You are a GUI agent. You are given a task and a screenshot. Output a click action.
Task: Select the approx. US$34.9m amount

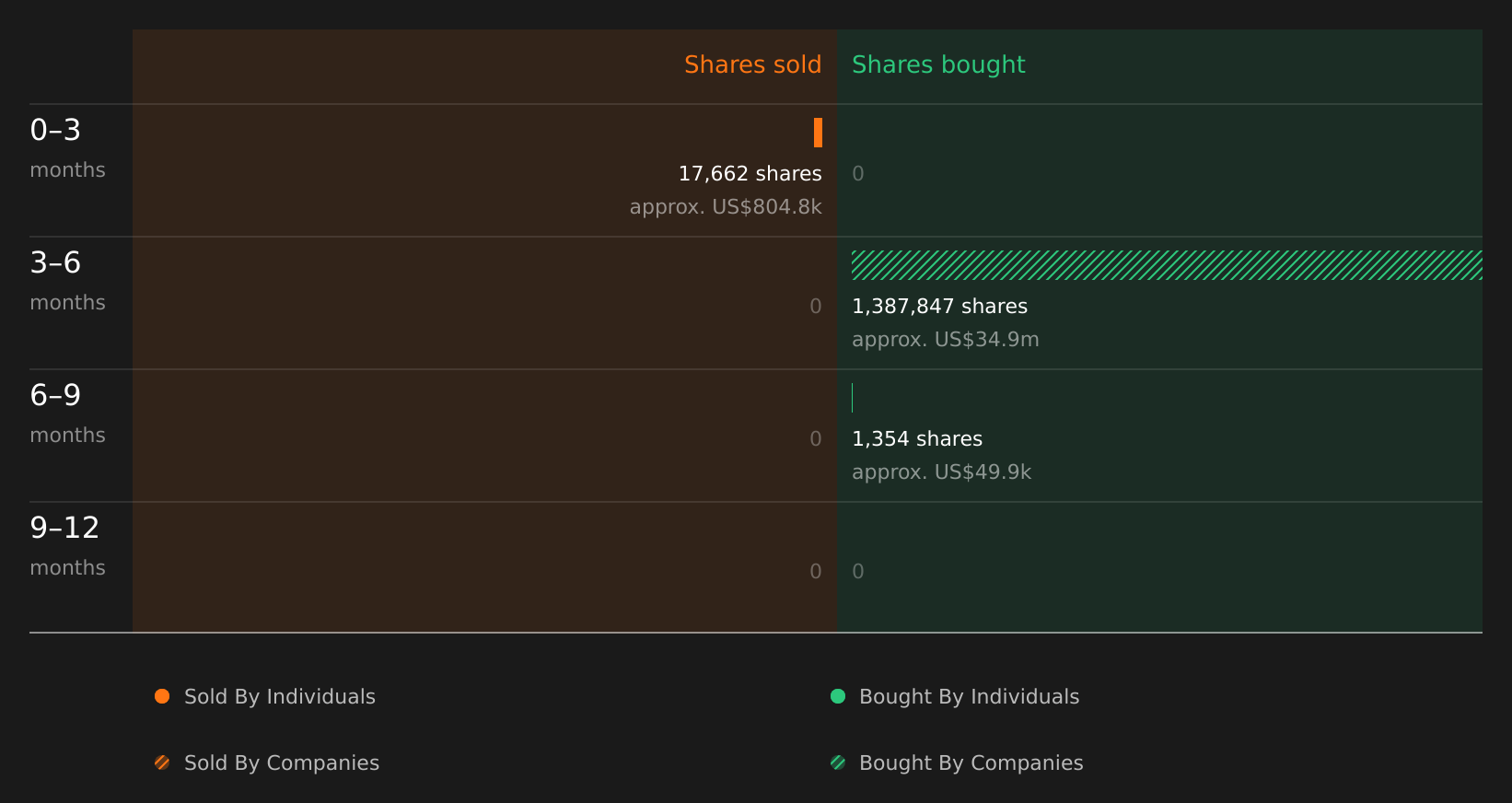946,340
